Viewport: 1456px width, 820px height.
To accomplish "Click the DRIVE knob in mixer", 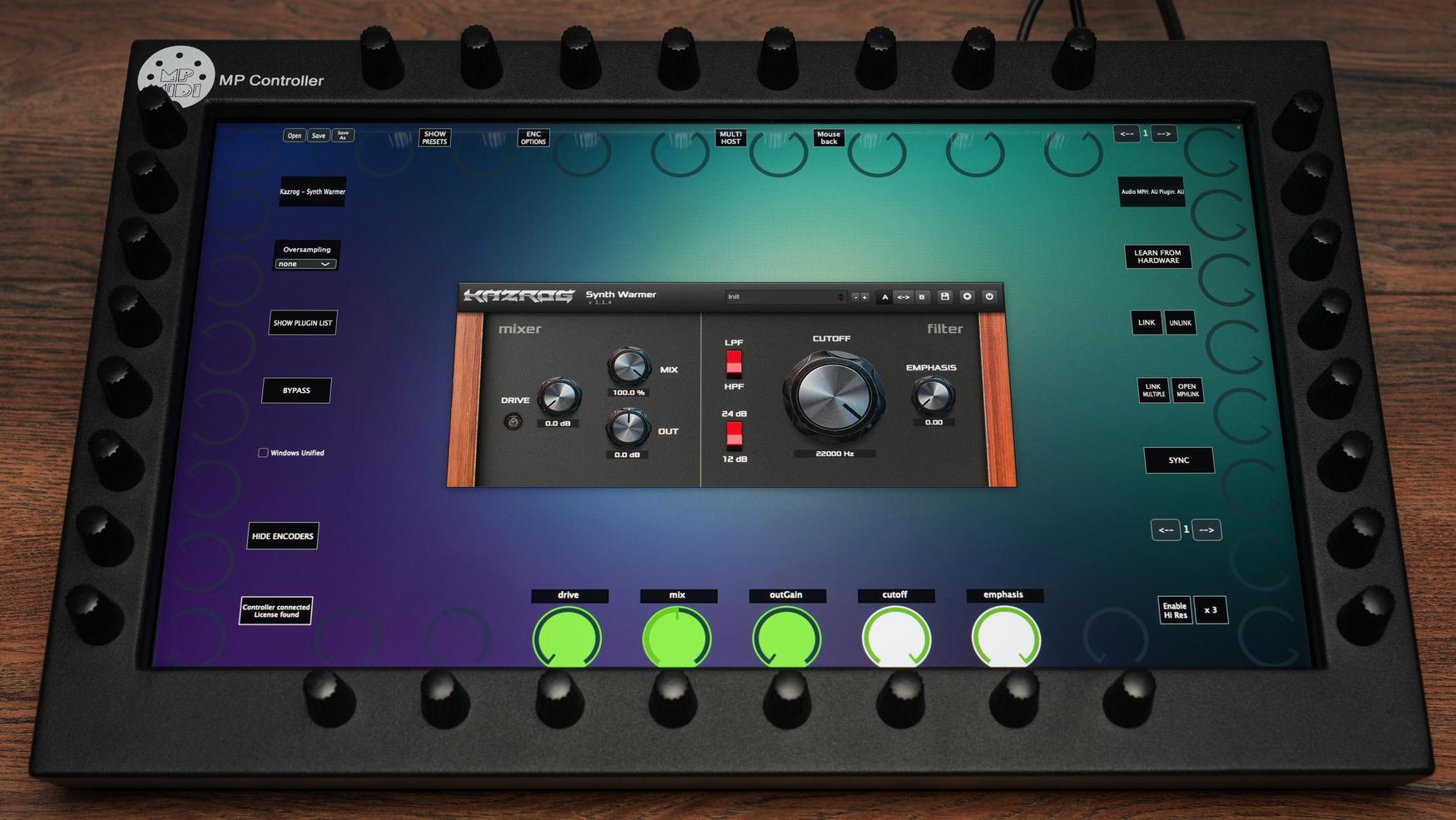I will (x=559, y=396).
